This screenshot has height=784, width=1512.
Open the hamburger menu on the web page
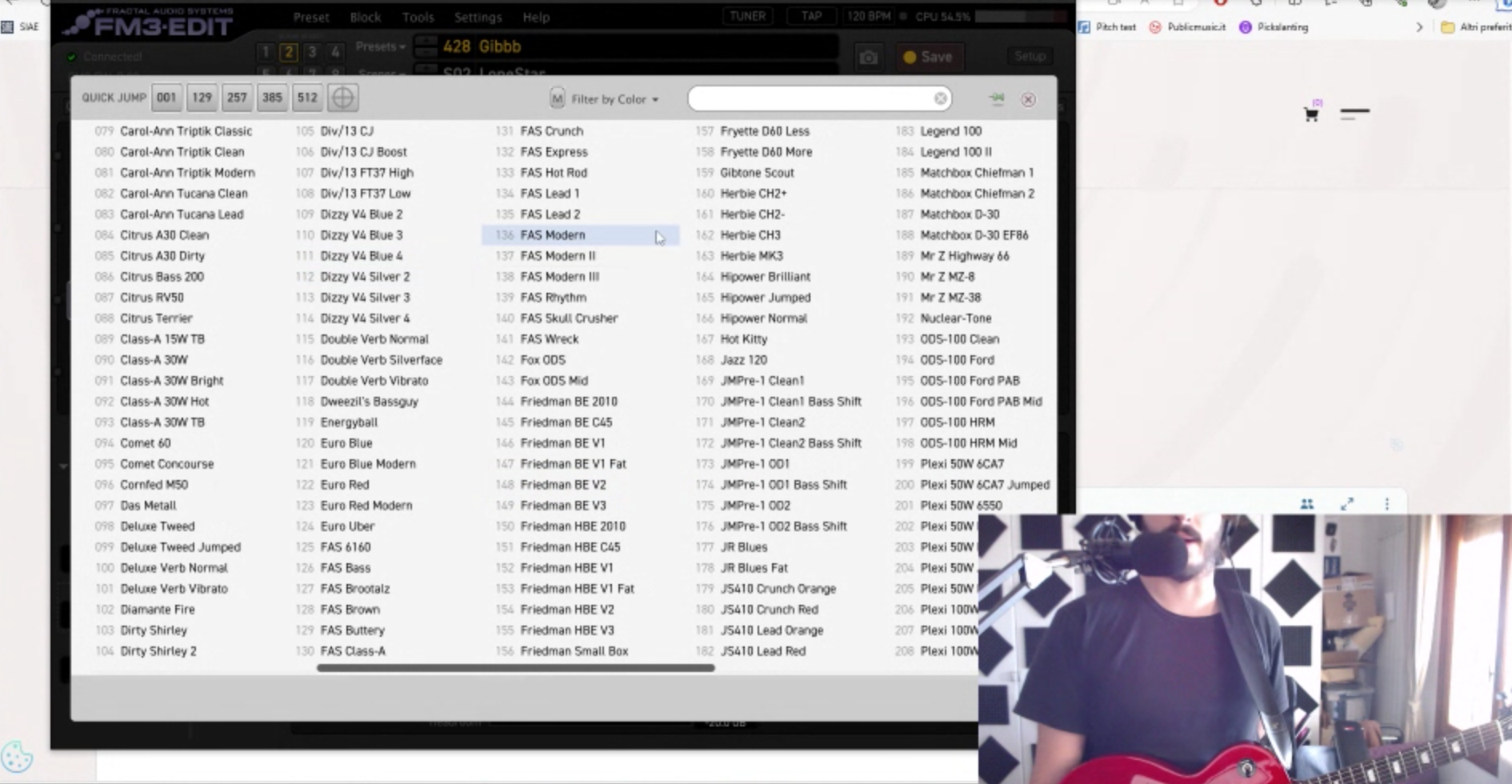point(1354,114)
